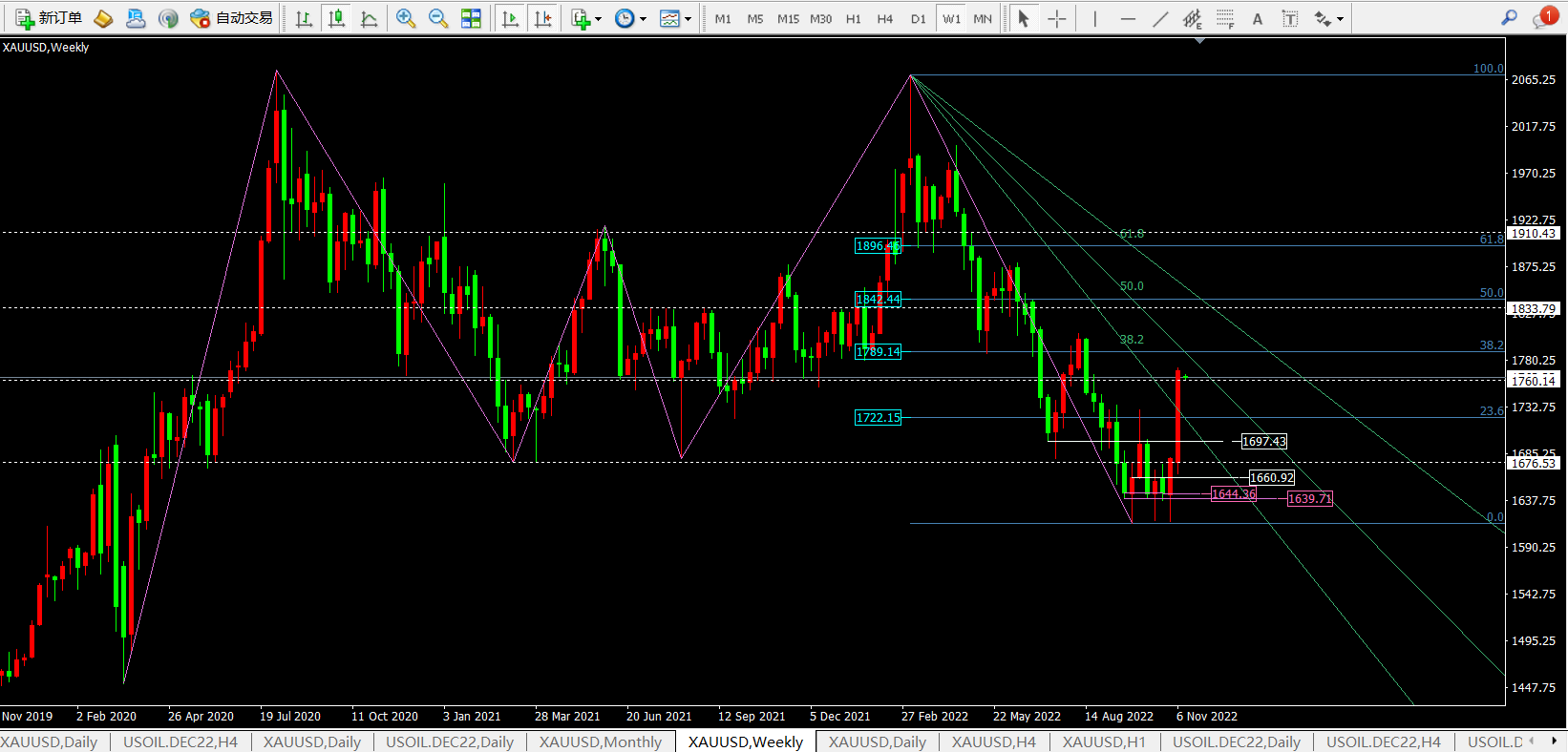Screen dimensions: 1568x752
Task: Select D1 timeframe
Action: point(919,19)
